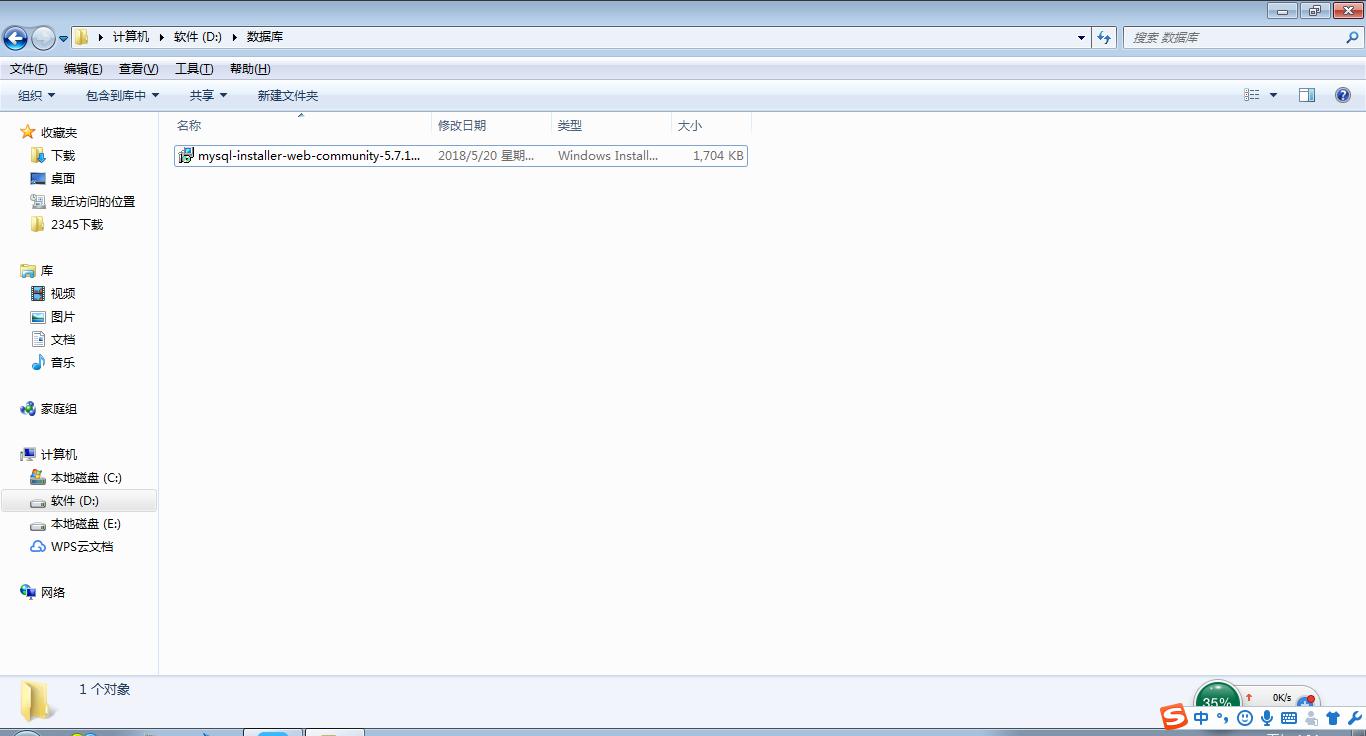Screen dimensions: 1366x736
Task: Open the address bar previous locations dropdown
Action: click(1081, 37)
